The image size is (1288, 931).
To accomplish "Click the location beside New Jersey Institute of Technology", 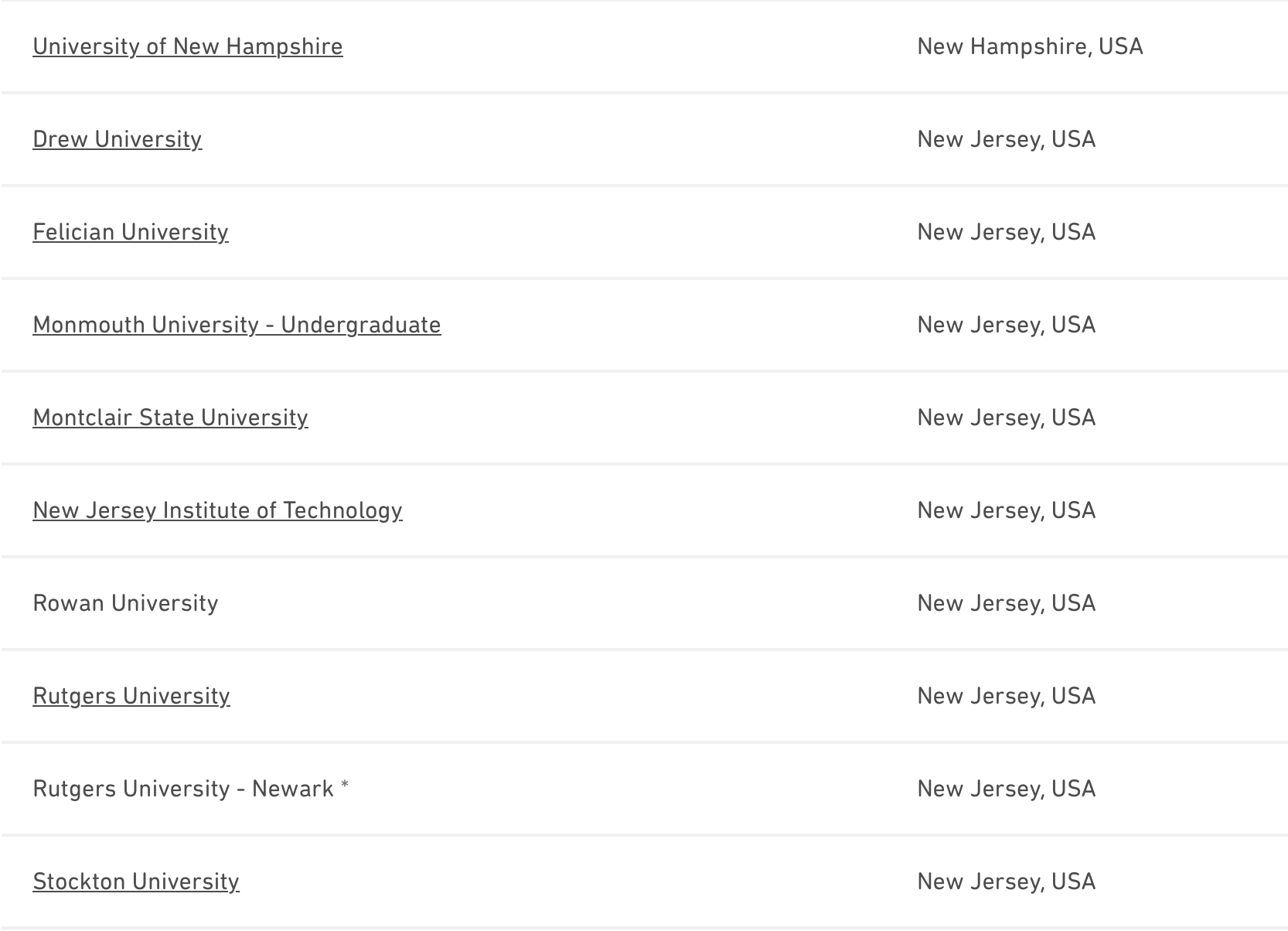I will coord(1006,510).
